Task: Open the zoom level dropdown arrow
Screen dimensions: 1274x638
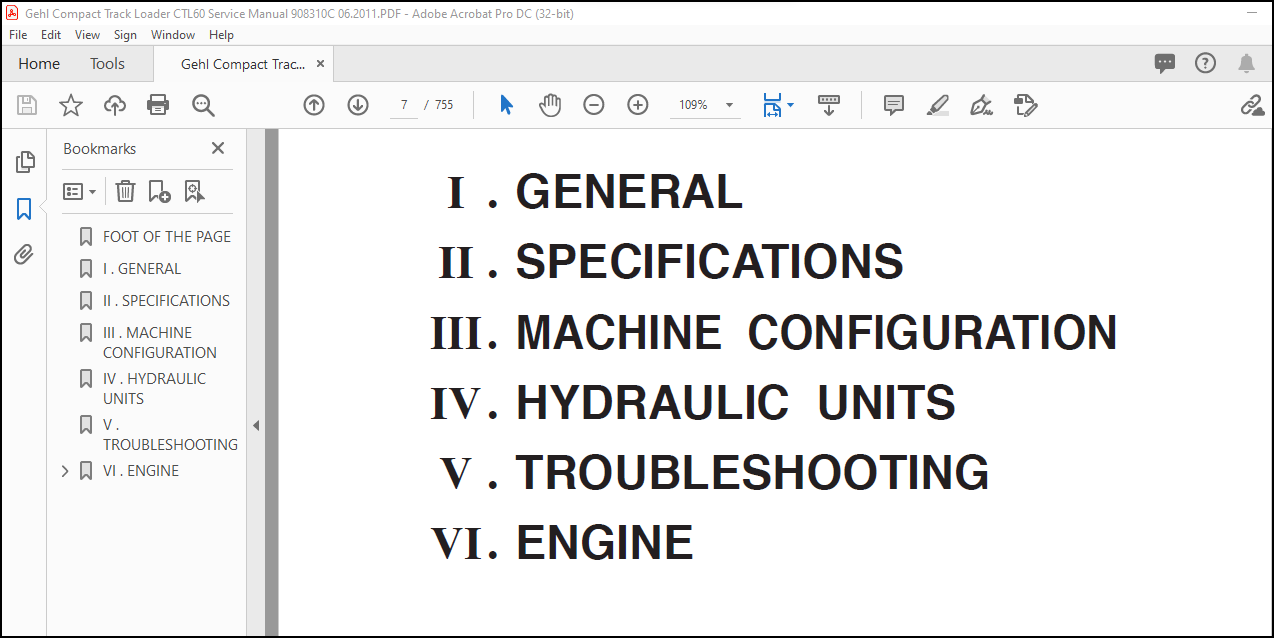Action: point(729,105)
